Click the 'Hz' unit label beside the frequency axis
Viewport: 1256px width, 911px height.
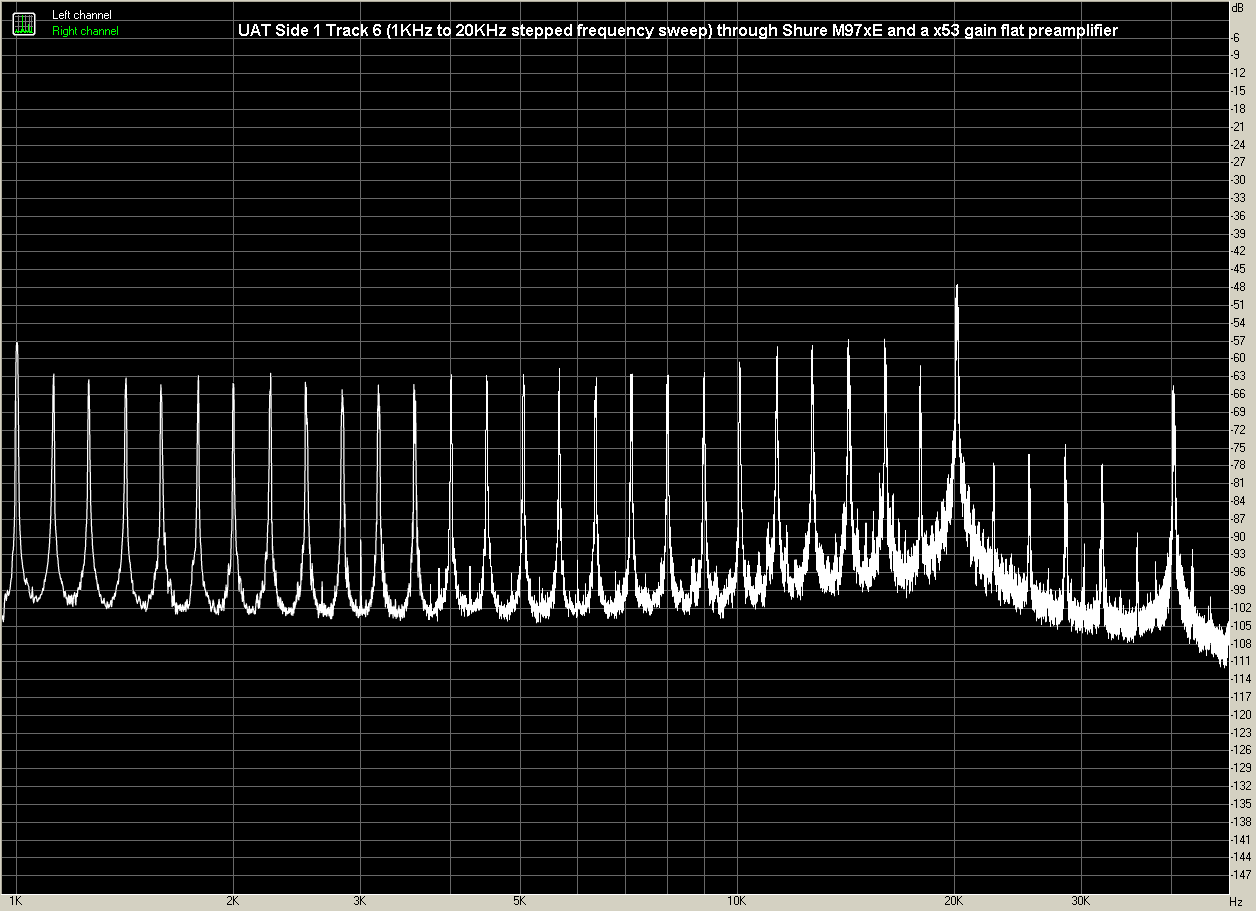[x=1237, y=902]
